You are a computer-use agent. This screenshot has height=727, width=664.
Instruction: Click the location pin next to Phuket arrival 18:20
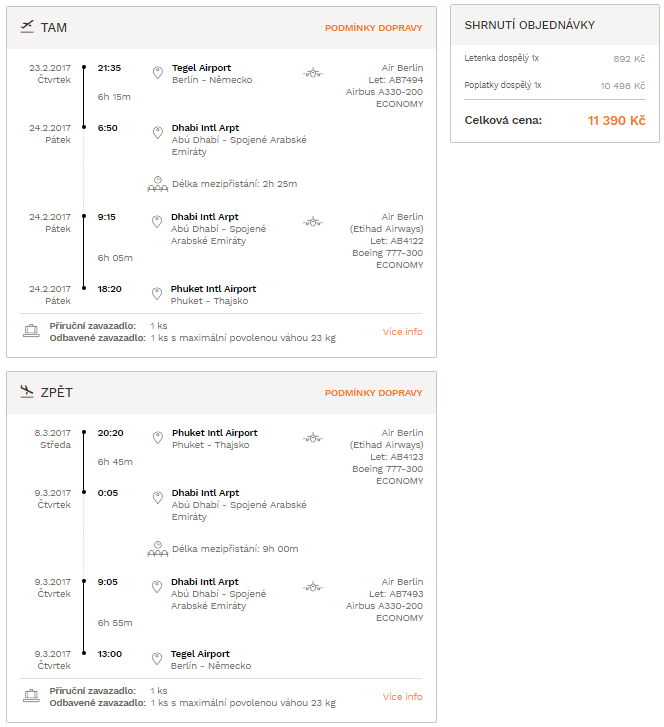[x=157, y=293]
